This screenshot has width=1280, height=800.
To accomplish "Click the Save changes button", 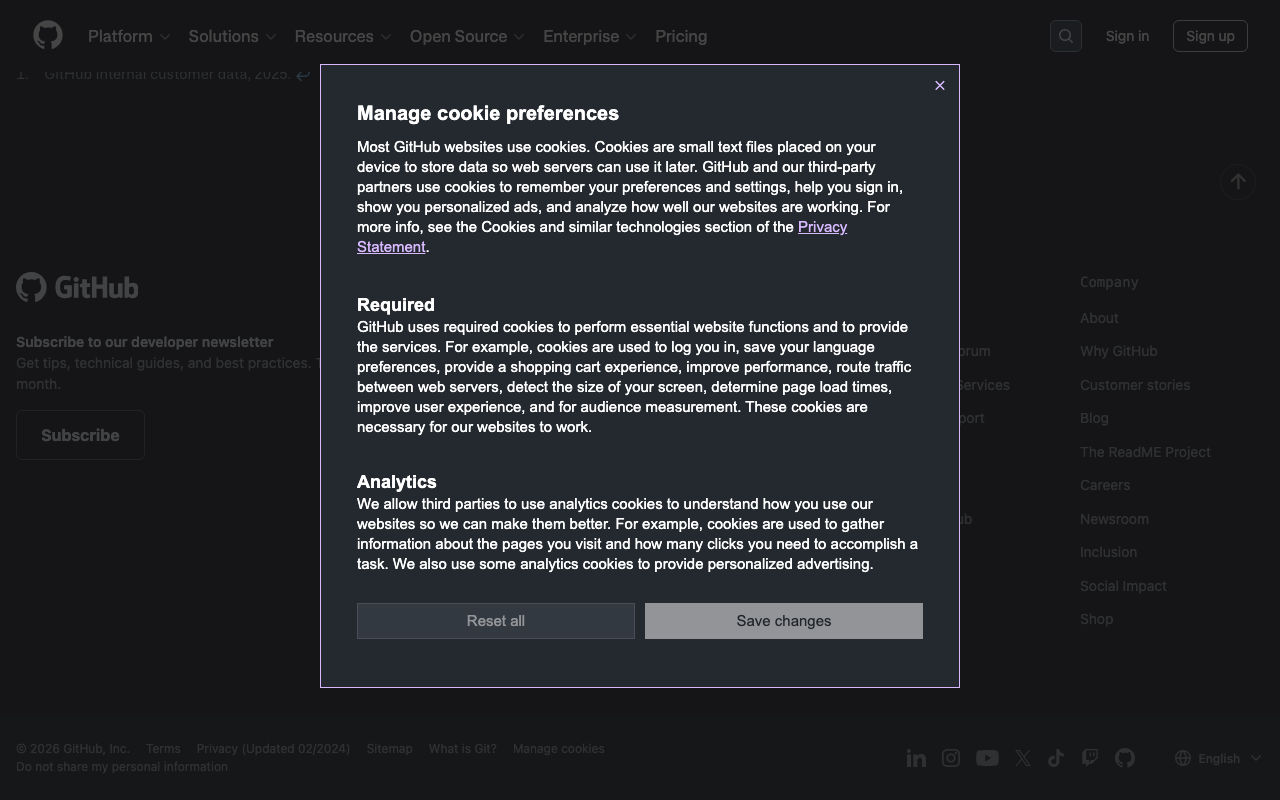I will coord(784,621).
